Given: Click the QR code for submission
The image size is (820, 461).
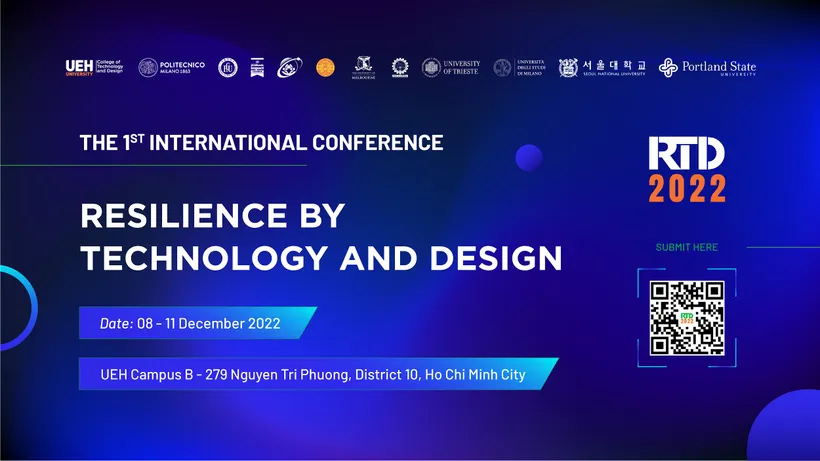Looking at the screenshot, I should point(687,318).
